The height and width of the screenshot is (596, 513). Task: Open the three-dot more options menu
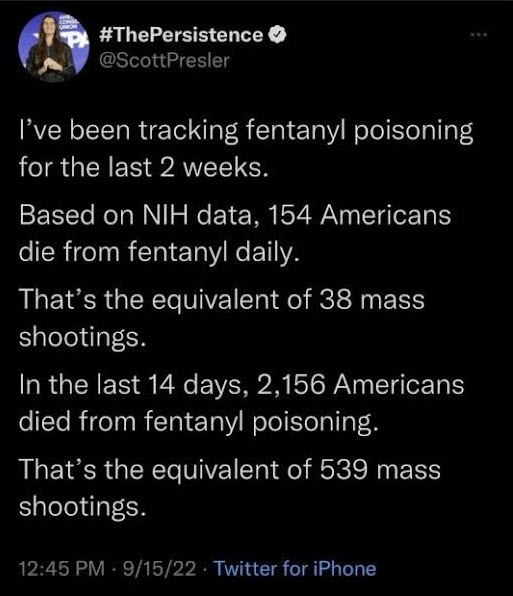click(x=478, y=35)
